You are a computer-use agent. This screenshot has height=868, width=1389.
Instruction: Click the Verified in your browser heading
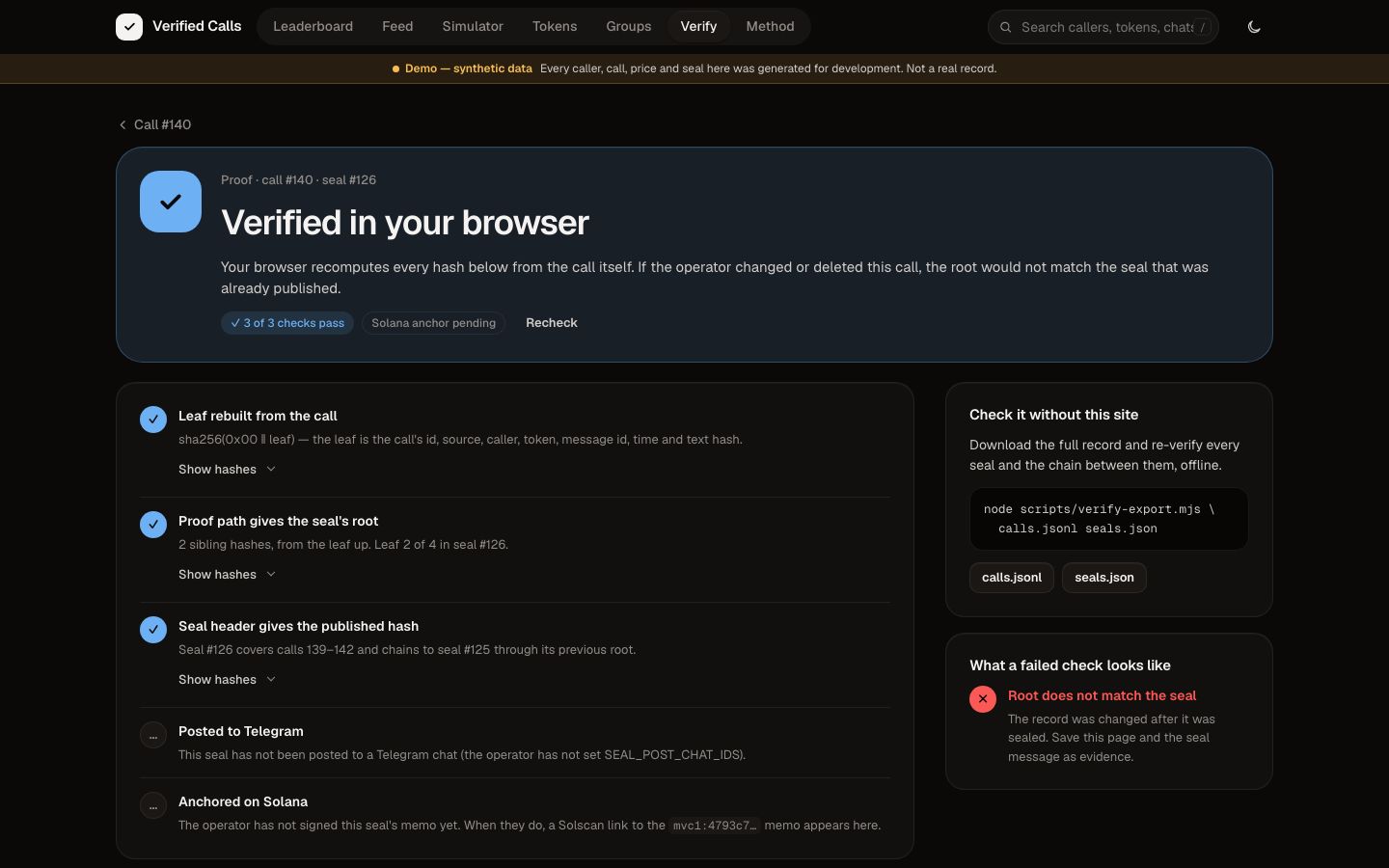(x=405, y=223)
